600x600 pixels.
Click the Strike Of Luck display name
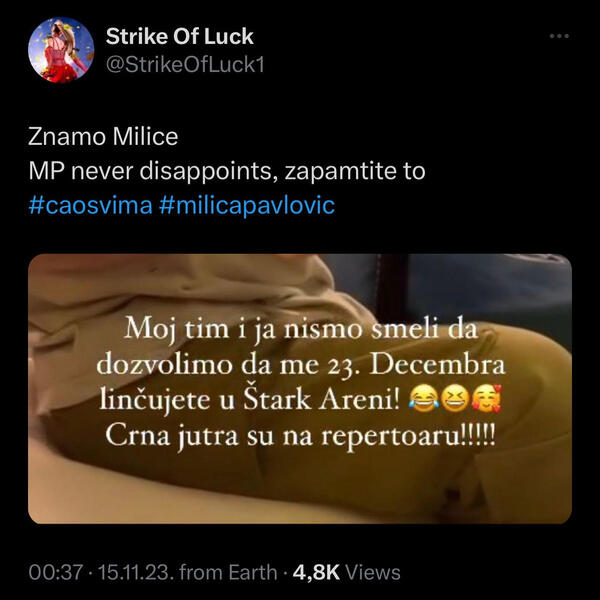(x=179, y=36)
